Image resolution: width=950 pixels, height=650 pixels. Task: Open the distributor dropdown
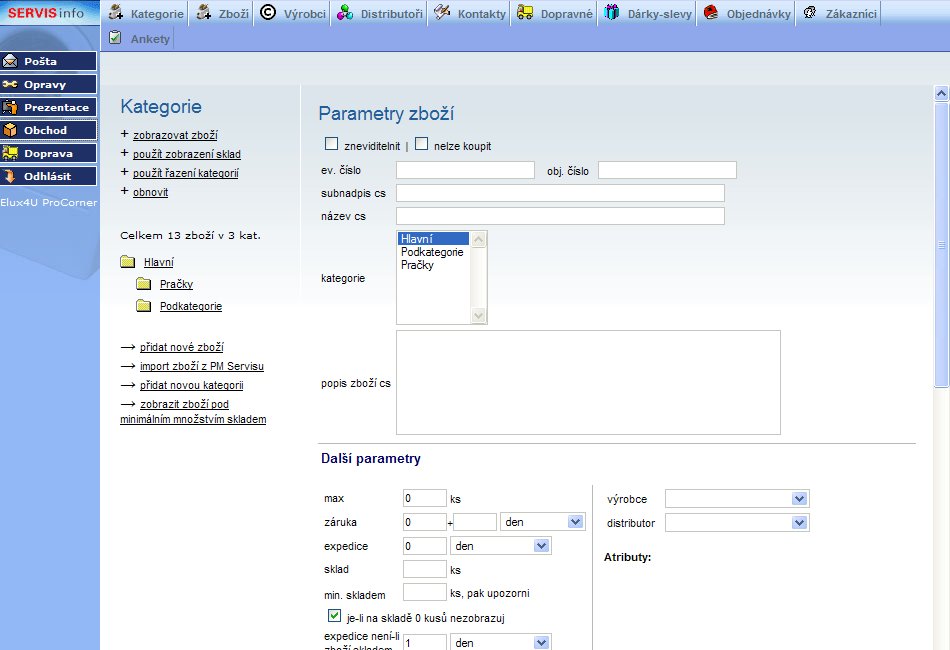(737, 522)
